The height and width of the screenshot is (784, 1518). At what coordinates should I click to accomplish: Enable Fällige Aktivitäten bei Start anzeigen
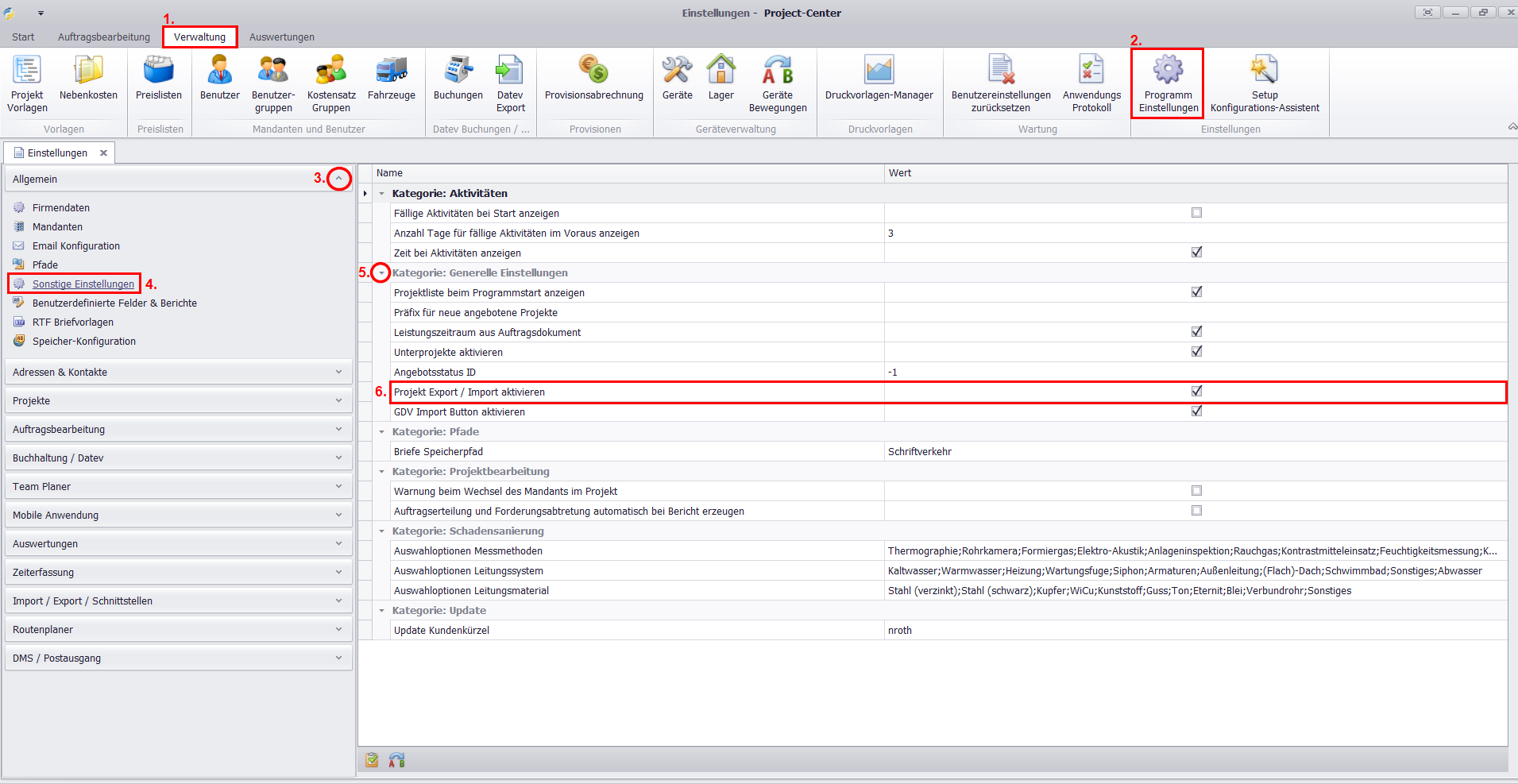click(x=1196, y=213)
